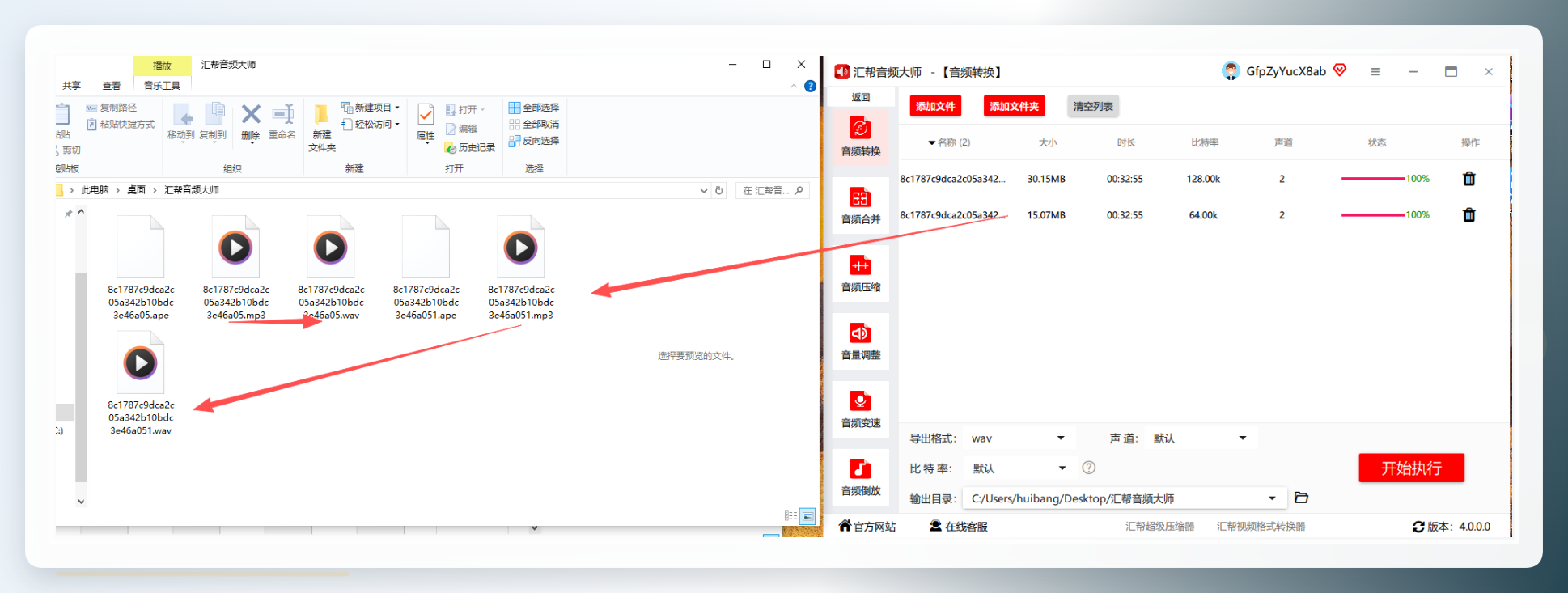1568x593 pixels.
Task: Click the Explorer help question mark icon
Action: [x=810, y=86]
